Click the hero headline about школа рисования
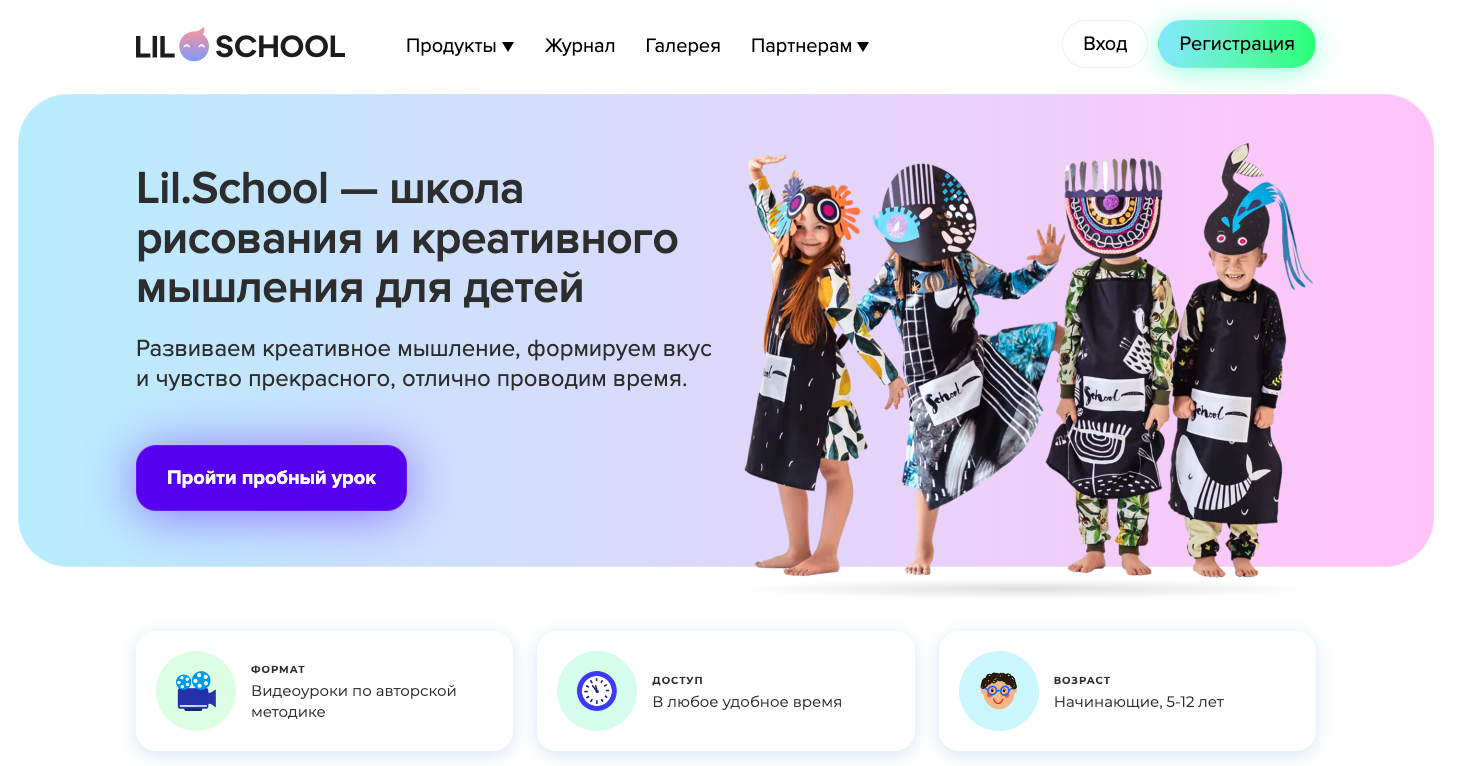This screenshot has width=1478, height=766. (408, 238)
